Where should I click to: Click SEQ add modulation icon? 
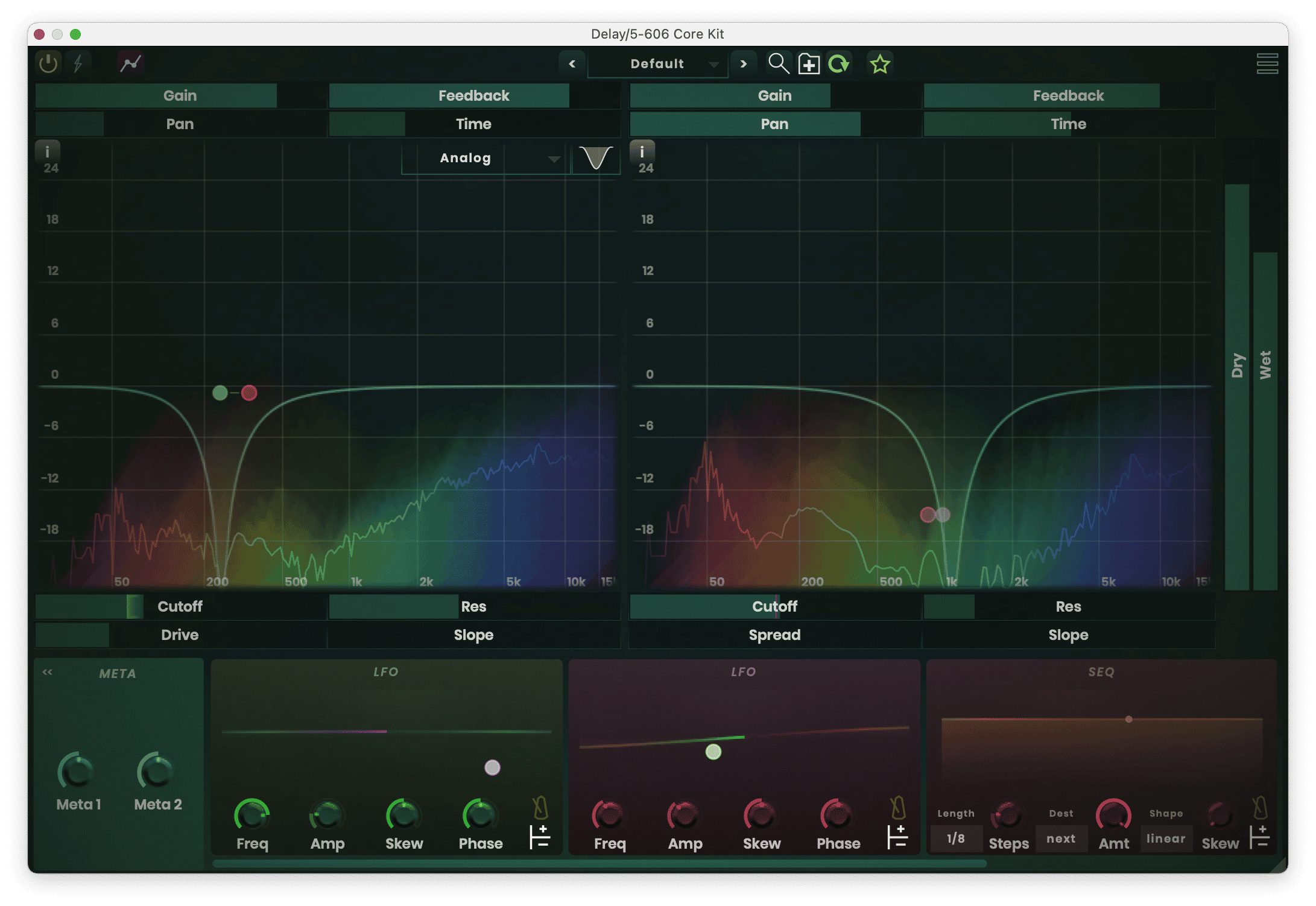point(1259,837)
